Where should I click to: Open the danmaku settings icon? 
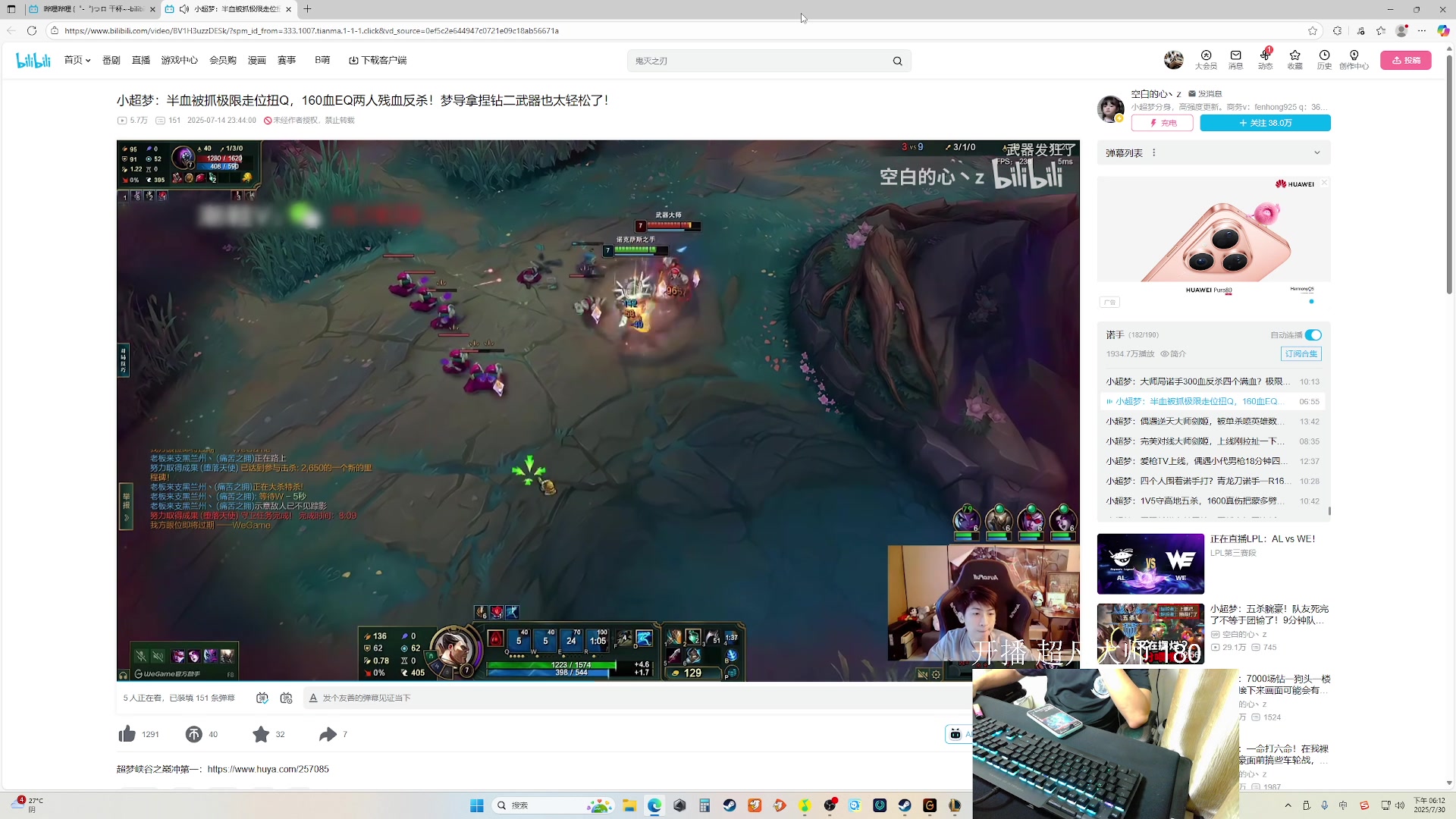pyautogui.click(x=286, y=698)
